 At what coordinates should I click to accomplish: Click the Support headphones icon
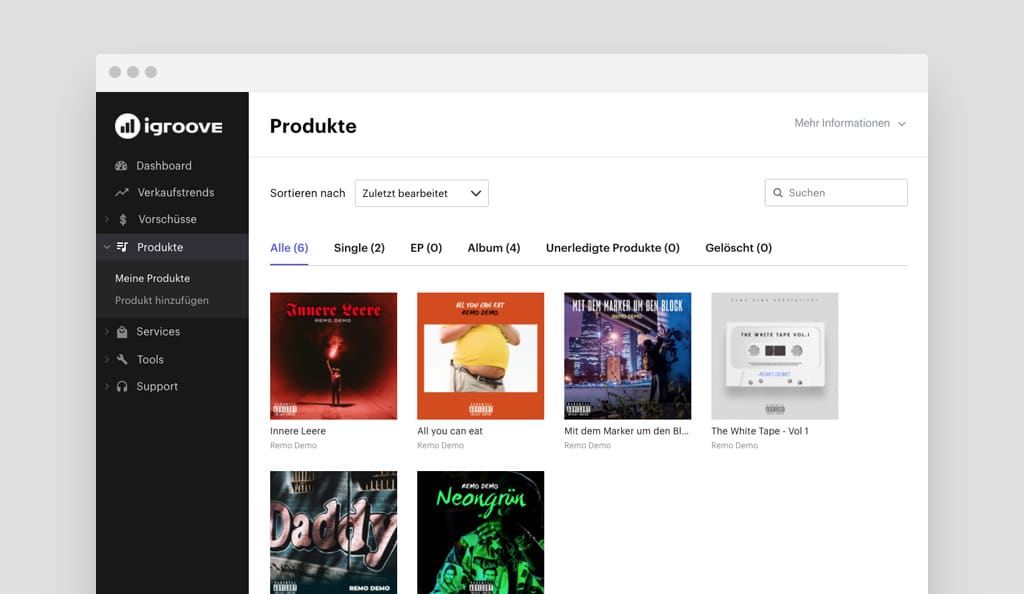coord(122,386)
